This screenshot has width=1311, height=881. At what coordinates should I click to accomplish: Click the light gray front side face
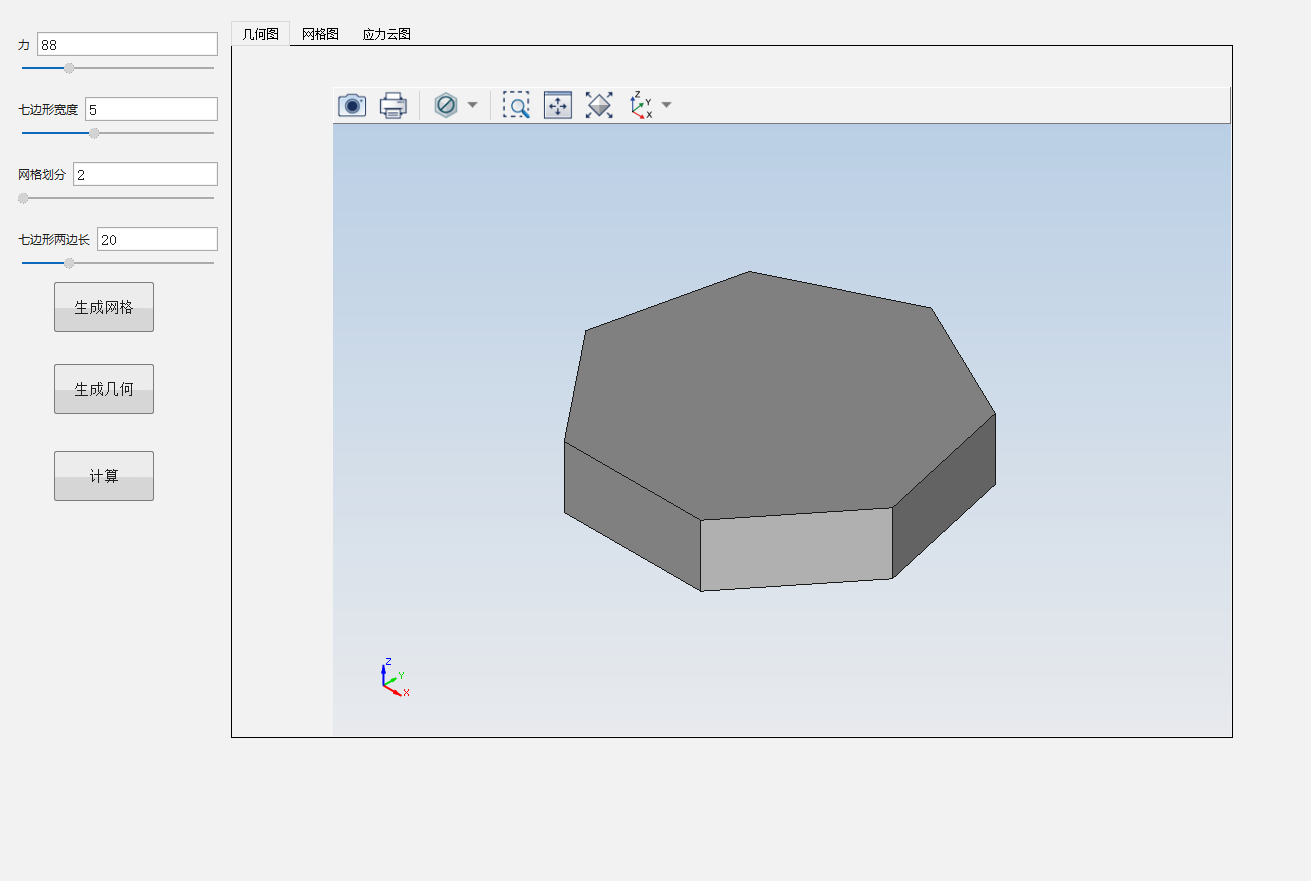(x=796, y=549)
